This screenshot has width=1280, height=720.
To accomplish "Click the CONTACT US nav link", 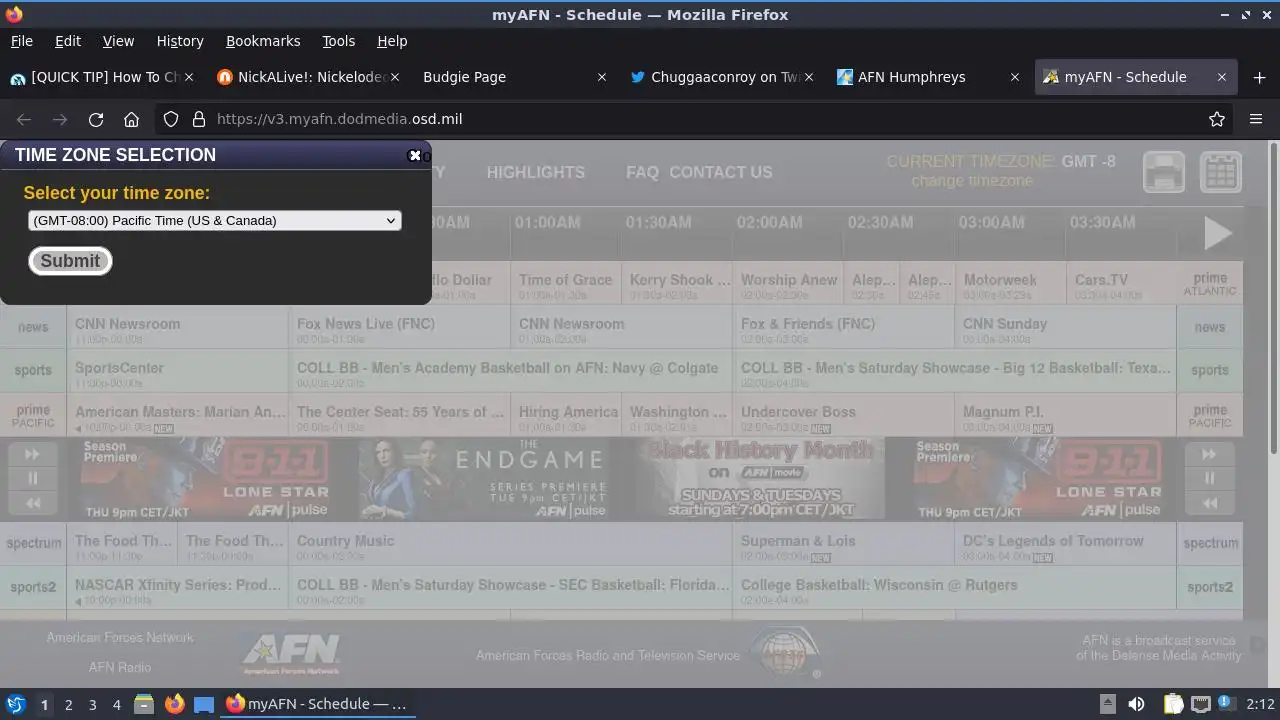I will point(720,172).
